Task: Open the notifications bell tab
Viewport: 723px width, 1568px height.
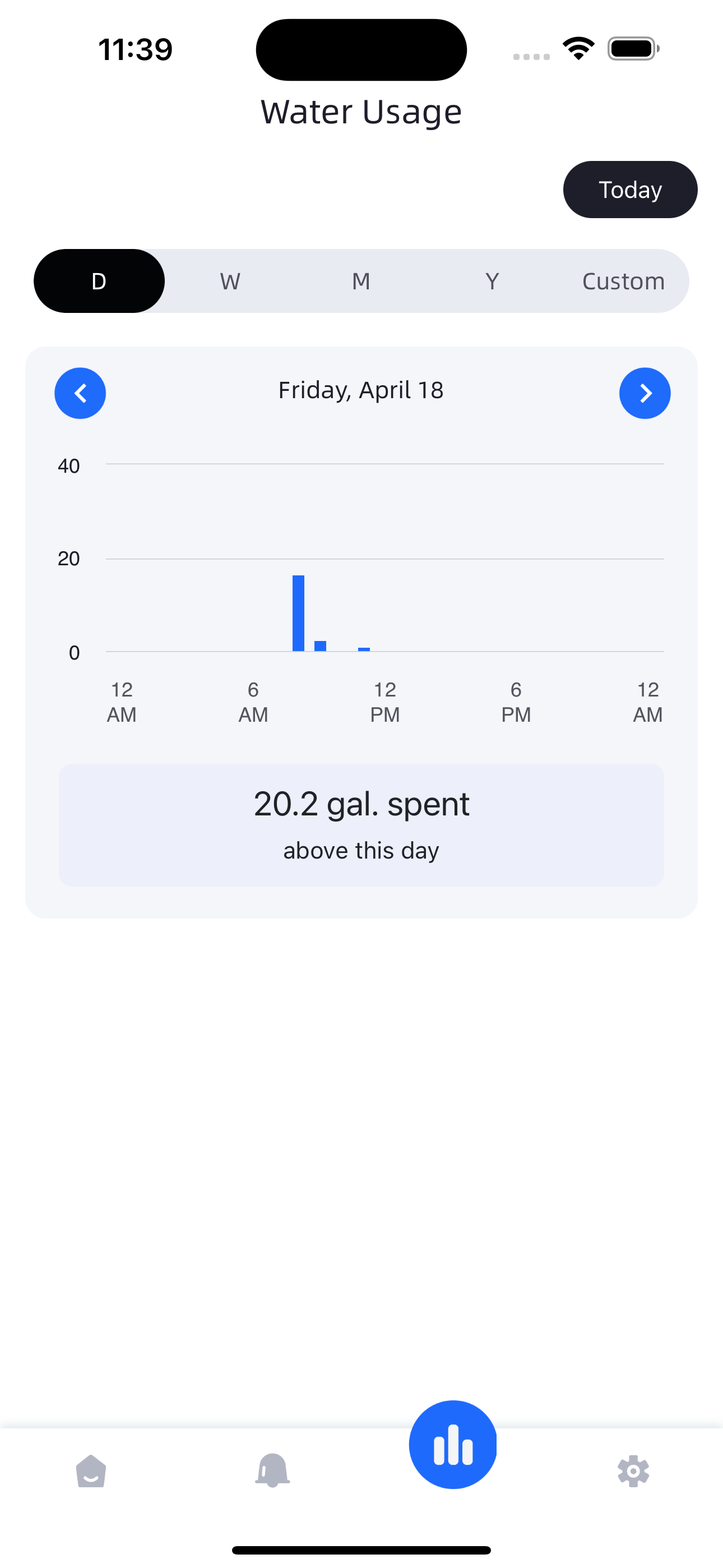Action: [272, 1471]
